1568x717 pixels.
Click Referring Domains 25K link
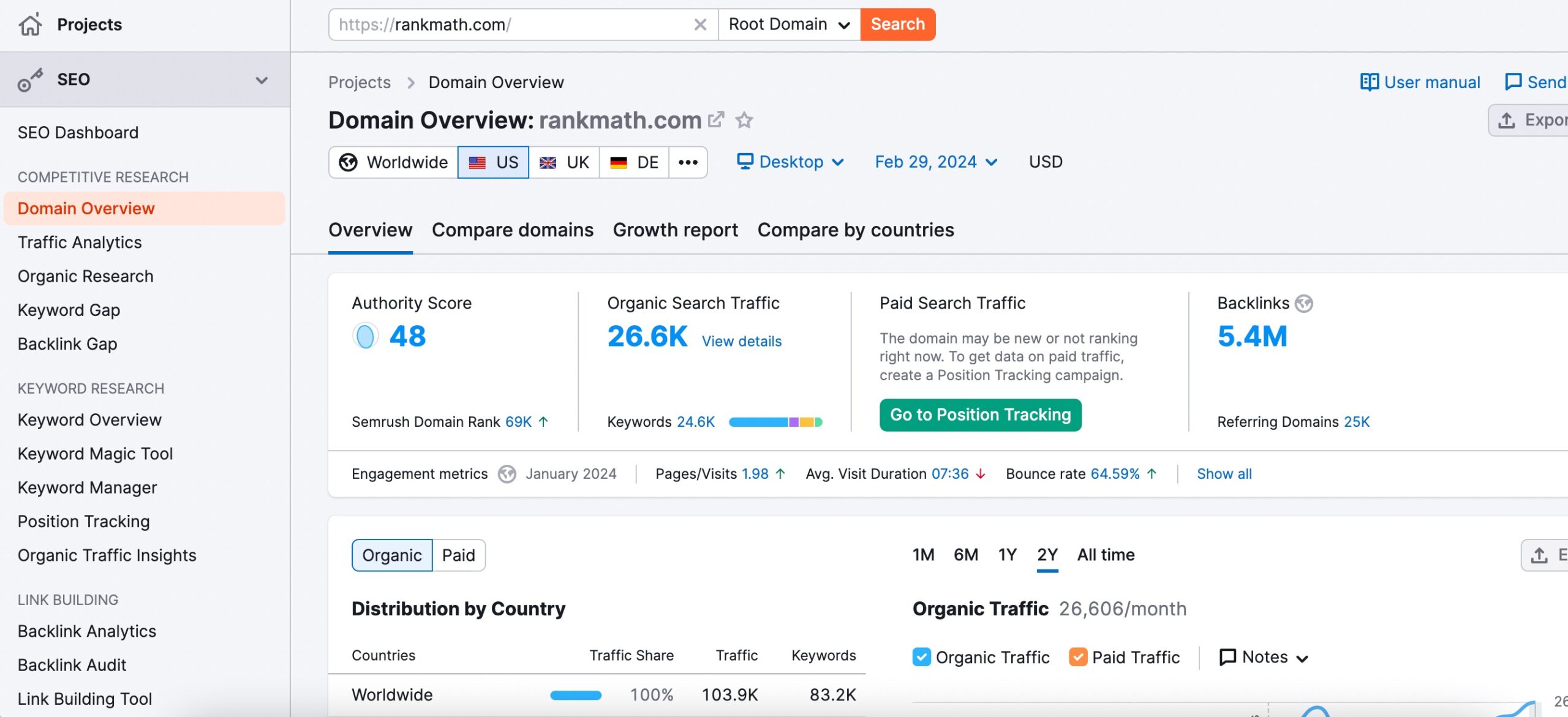click(1357, 422)
